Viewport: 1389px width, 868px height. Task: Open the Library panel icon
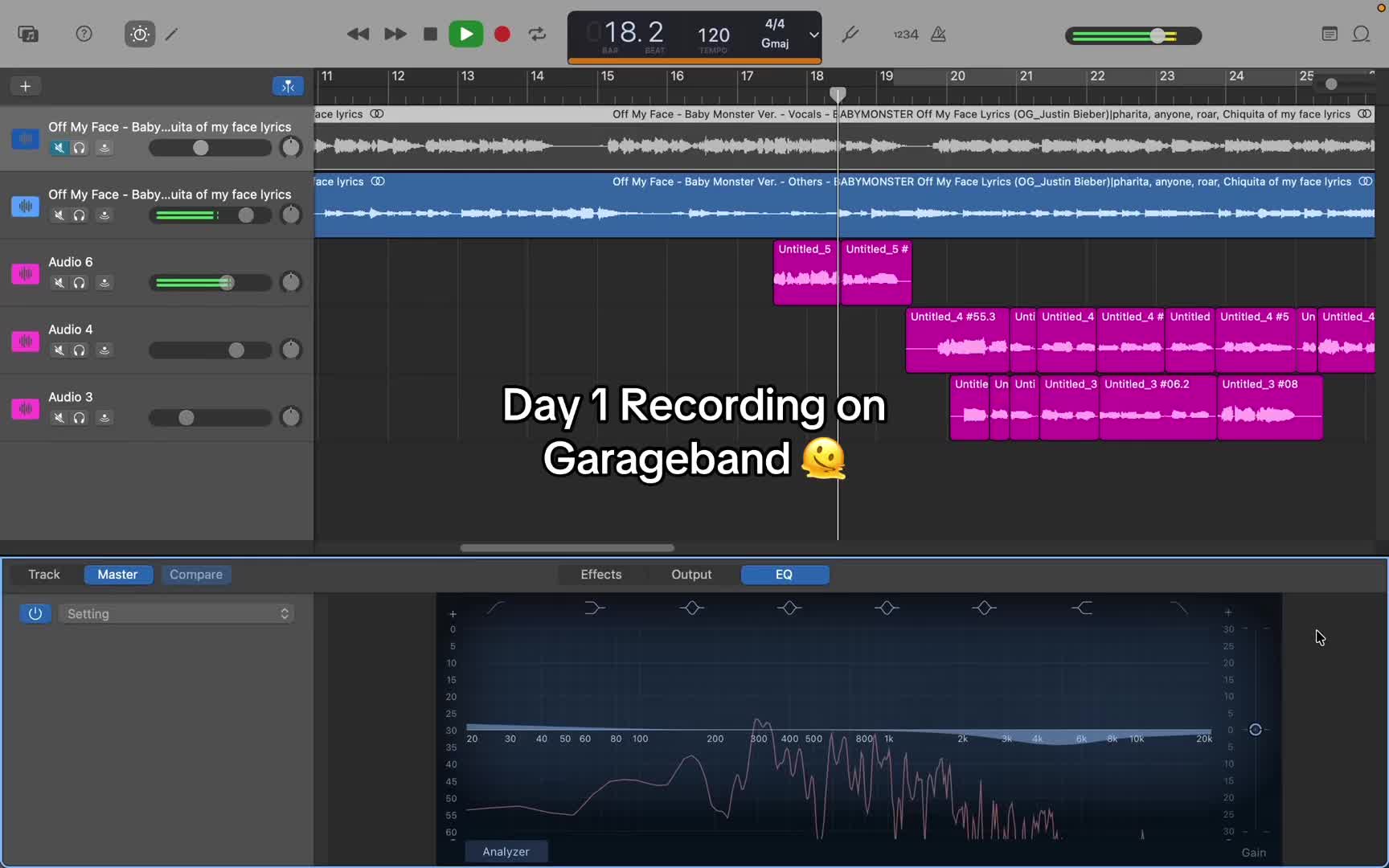click(28, 34)
